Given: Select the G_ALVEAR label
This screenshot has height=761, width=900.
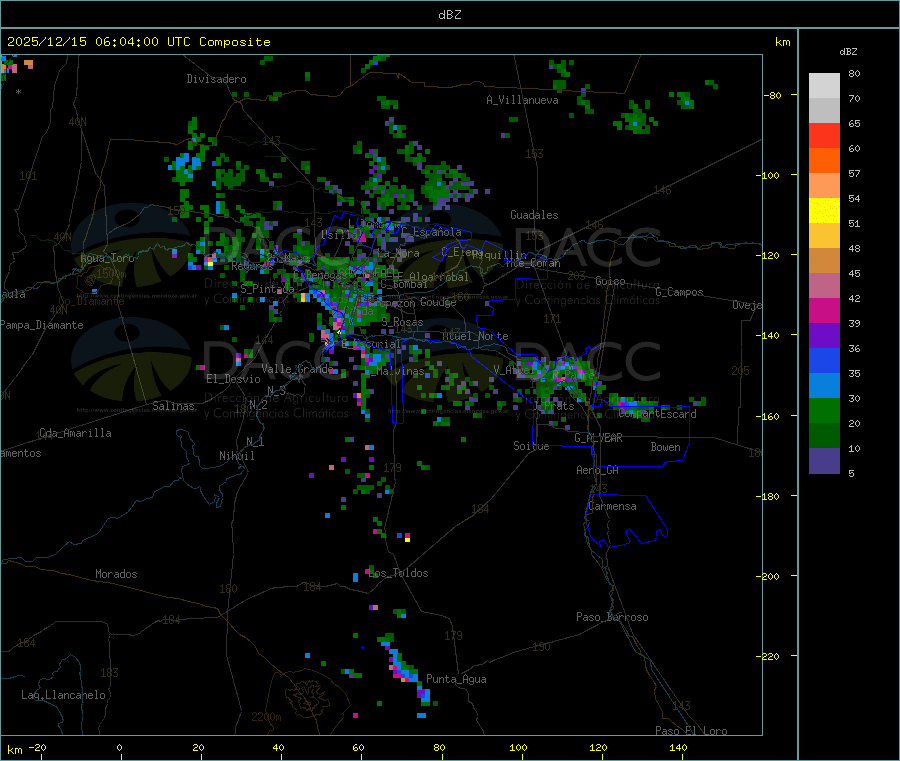Looking at the screenshot, I should click(x=598, y=438).
